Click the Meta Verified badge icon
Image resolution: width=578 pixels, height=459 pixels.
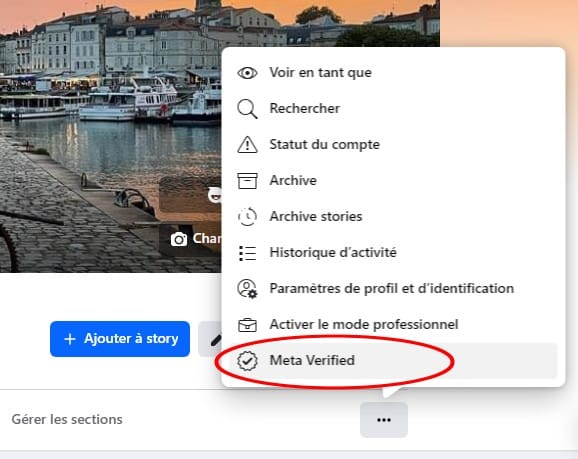247,361
